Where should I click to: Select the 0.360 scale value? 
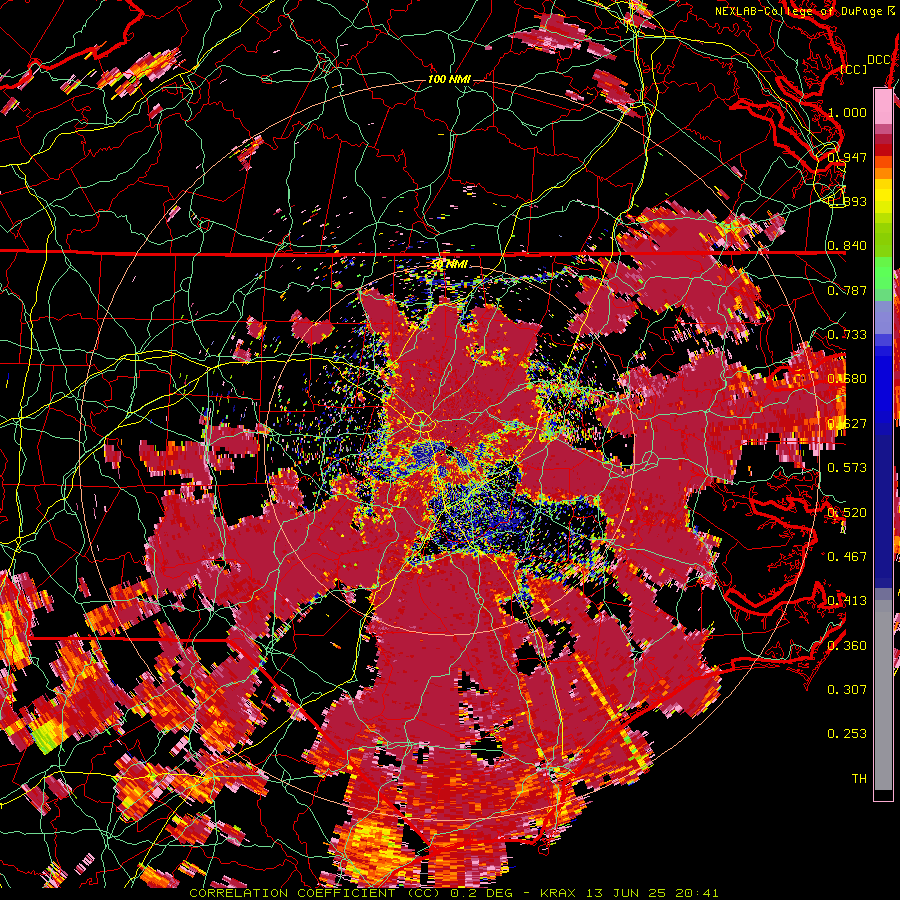click(847, 646)
